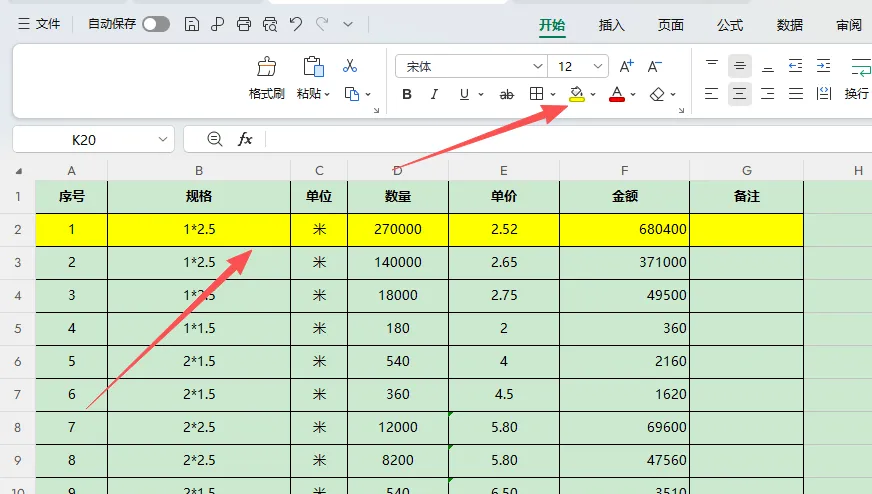Screen dimensions: 872x494
Task: Decrease font size with A- icon
Action: 655,66
